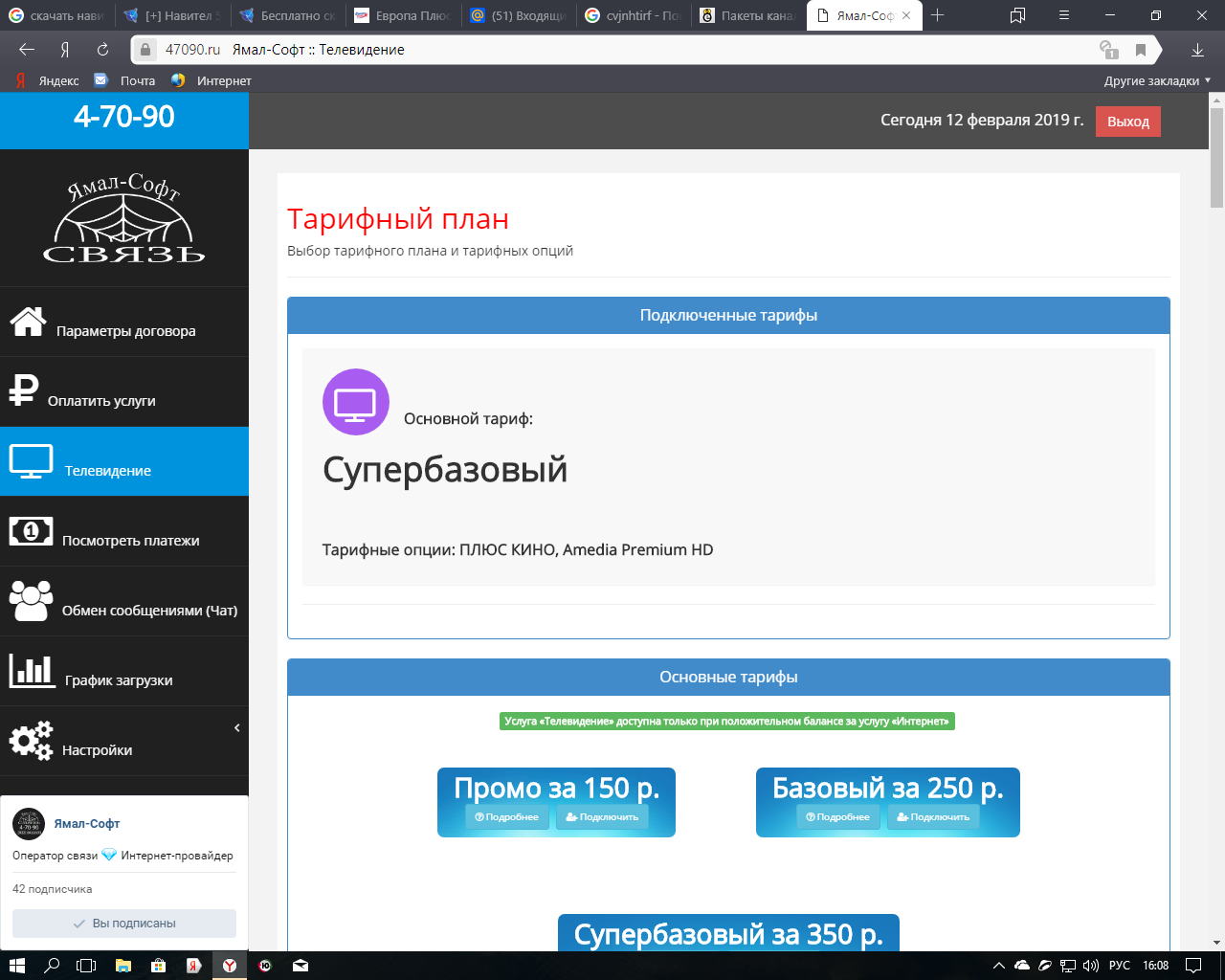Expand the Другие закладки bookmarks dropdown
The image size is (1225, 980).
1157,80
